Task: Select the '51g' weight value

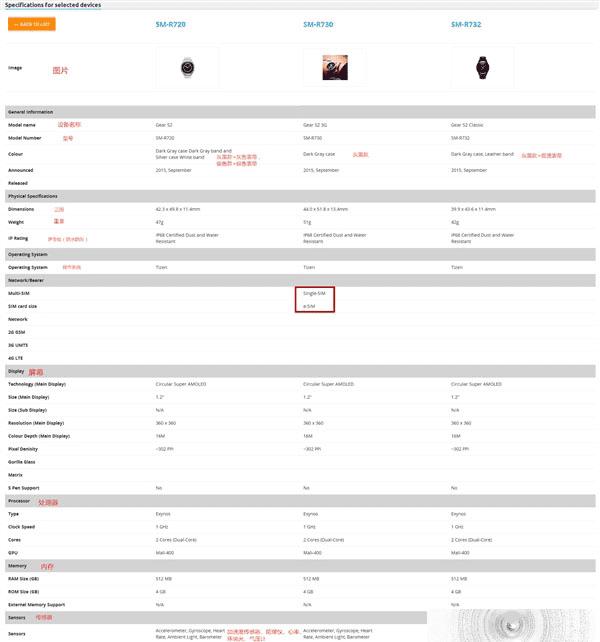Action: click(307, 222)
